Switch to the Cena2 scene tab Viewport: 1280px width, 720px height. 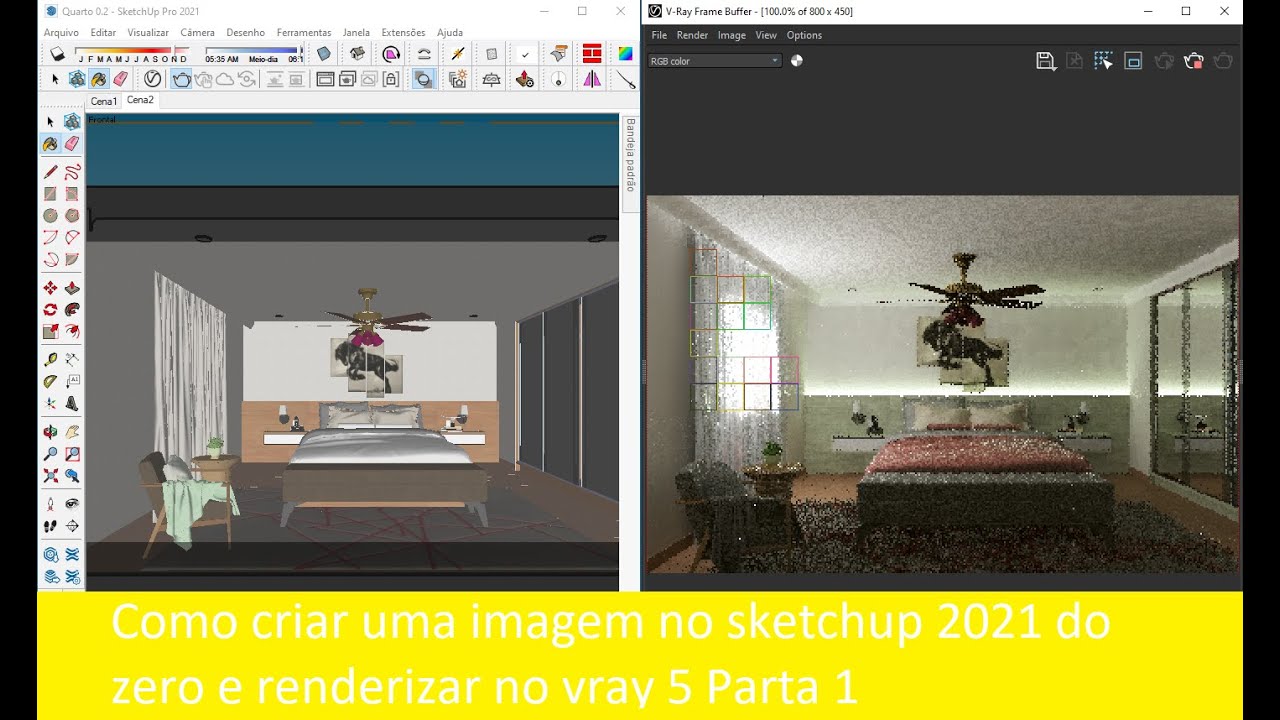140,100
